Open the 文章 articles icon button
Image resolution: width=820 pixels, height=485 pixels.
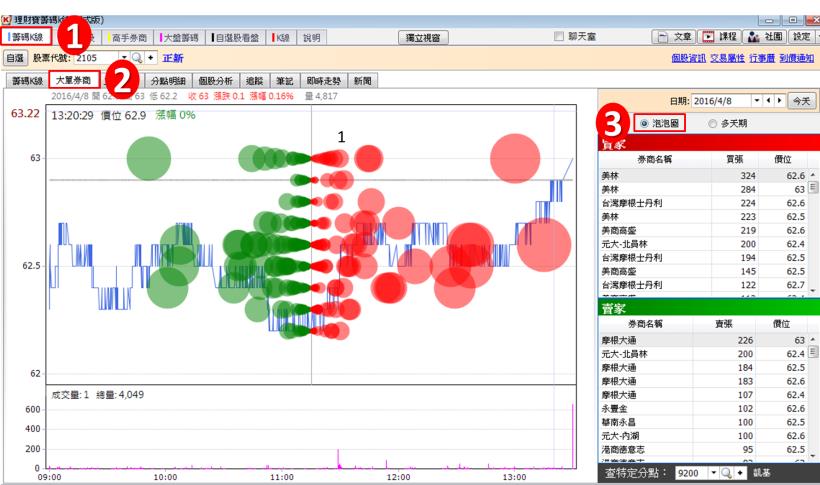coord(673,37)
